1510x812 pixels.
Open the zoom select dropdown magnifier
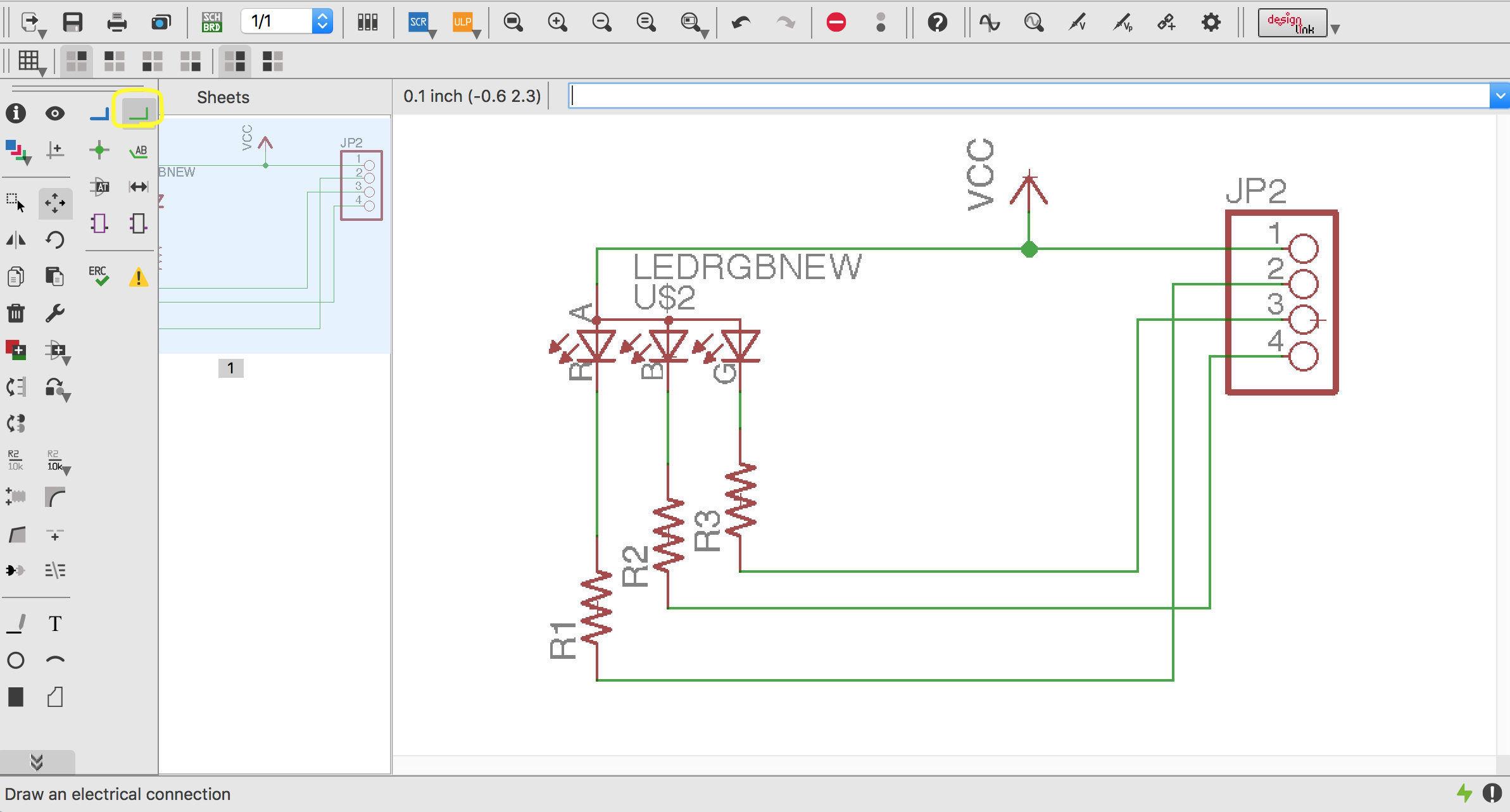point(693,24)
